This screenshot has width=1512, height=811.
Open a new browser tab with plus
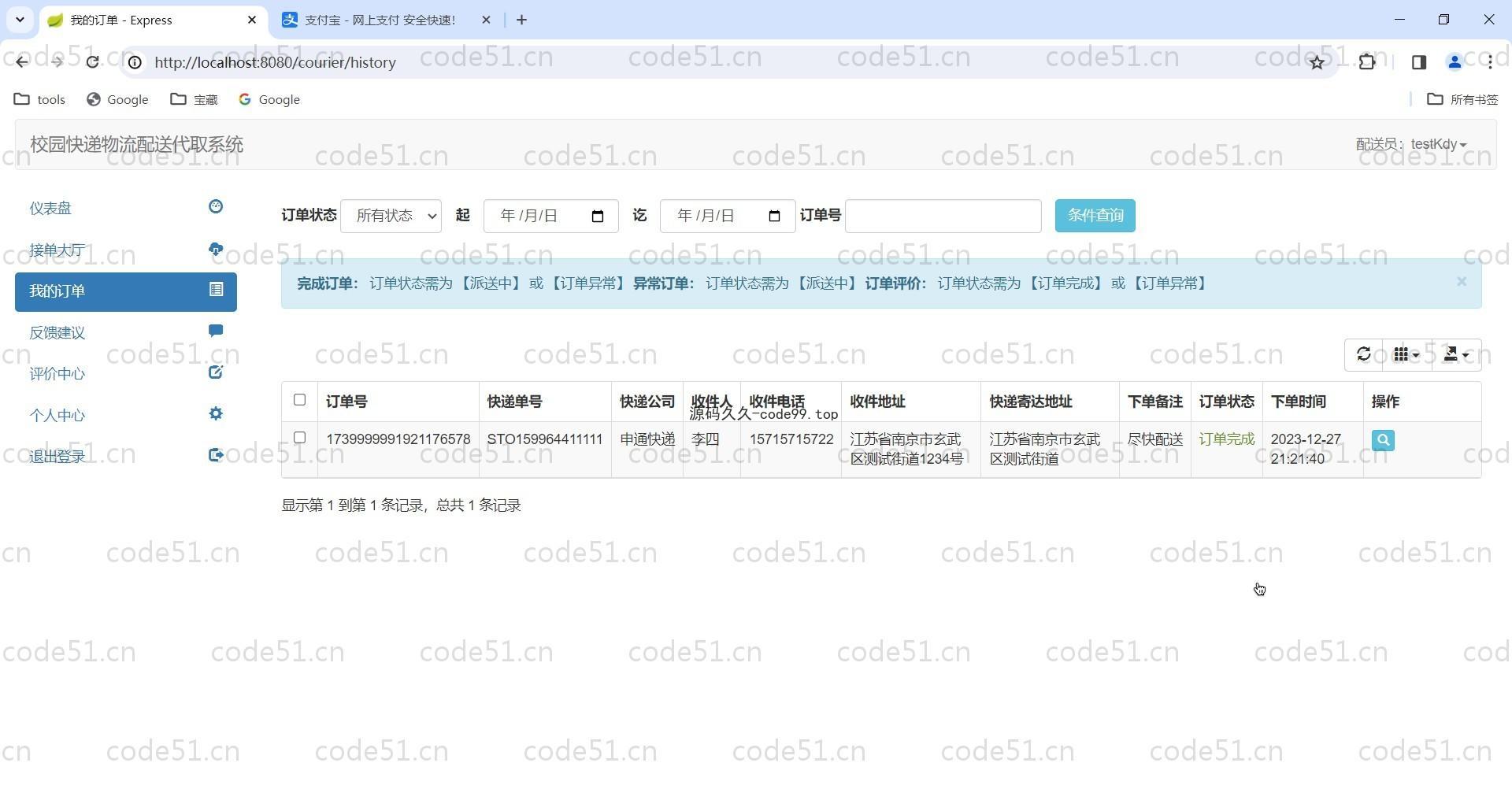point(521,20)
